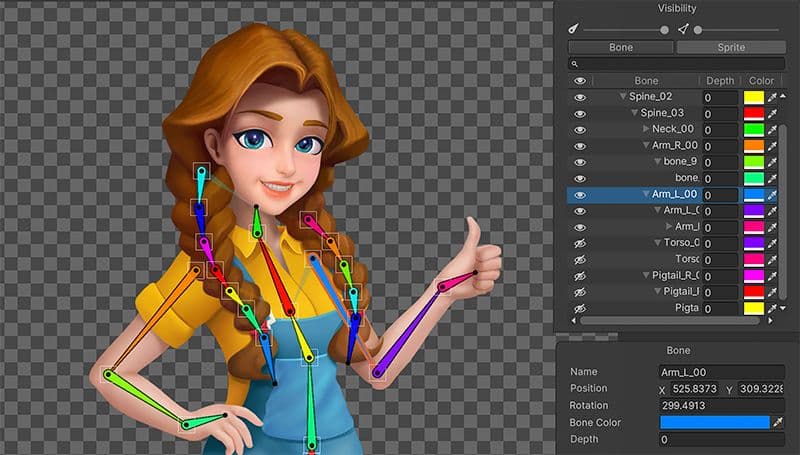Sort by the Depth column header
The image size is (800, 455).
coord(719,80)
